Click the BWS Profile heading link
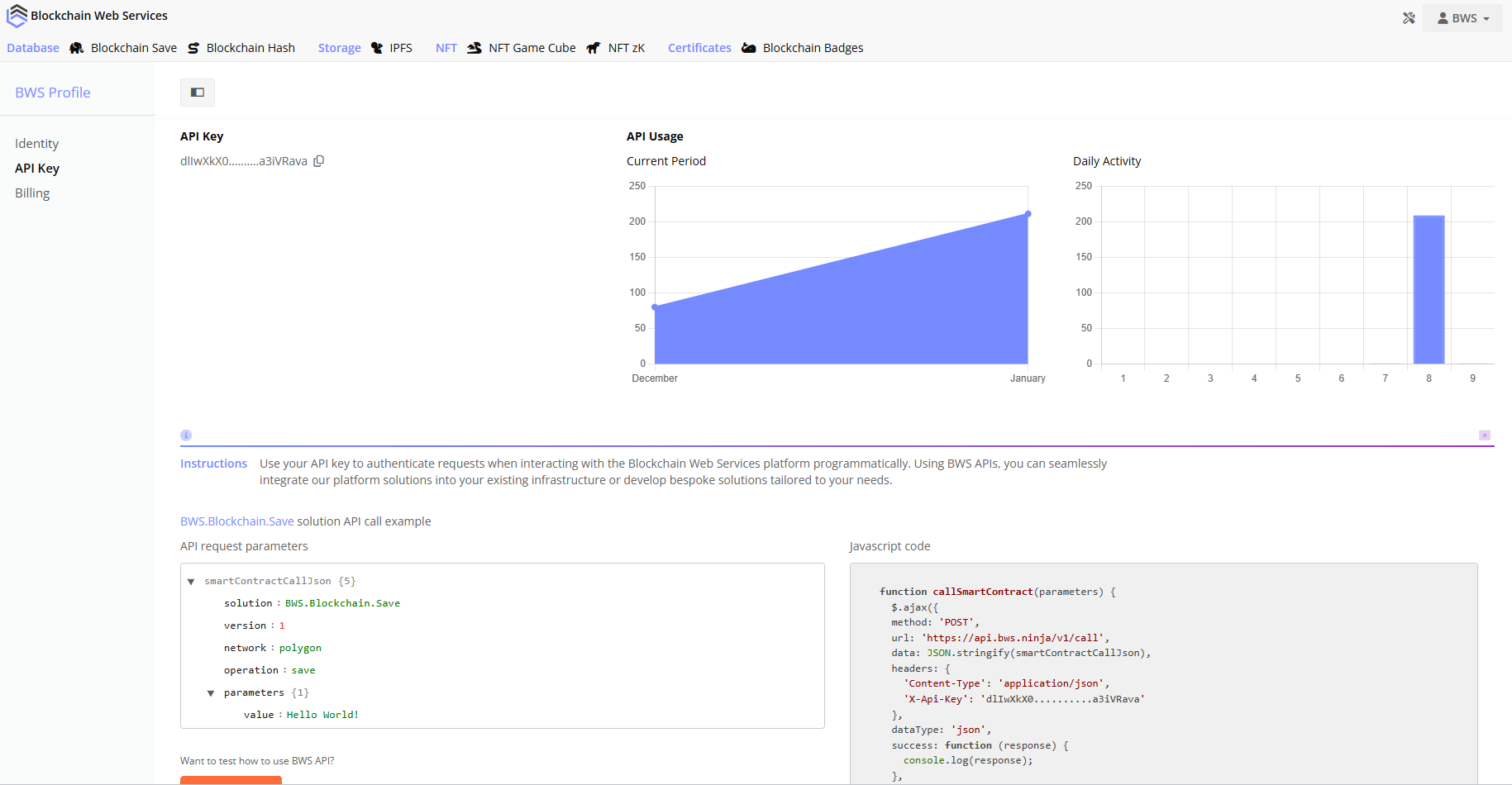 53,93
